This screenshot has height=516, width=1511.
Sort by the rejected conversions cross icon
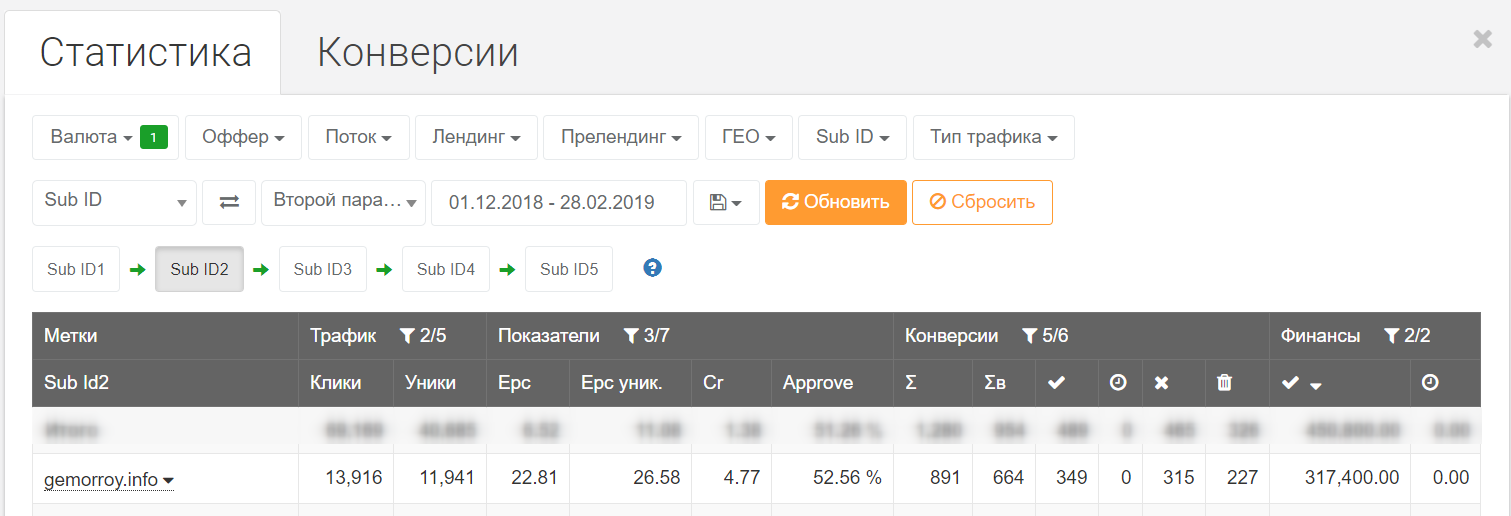click(x=1161, y=383)
